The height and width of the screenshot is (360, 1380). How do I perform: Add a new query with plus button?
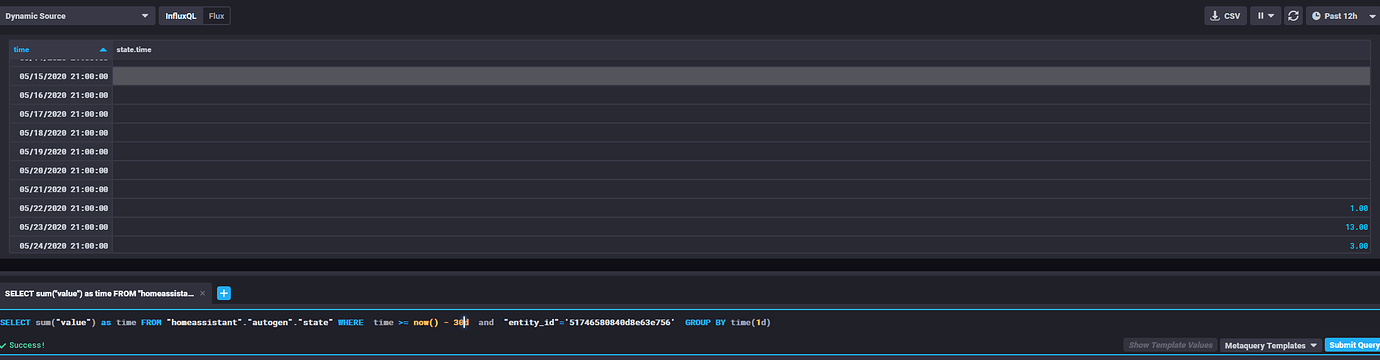224,293
